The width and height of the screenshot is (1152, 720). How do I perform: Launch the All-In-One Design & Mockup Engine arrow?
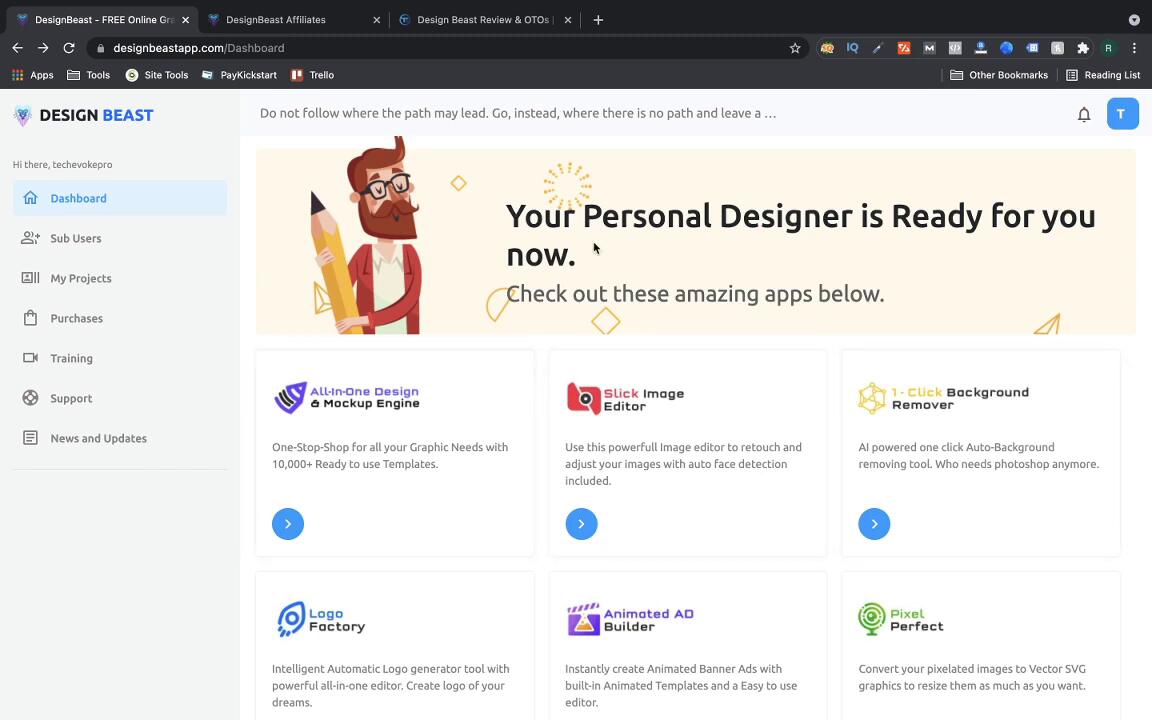click(x=288, y=524)
